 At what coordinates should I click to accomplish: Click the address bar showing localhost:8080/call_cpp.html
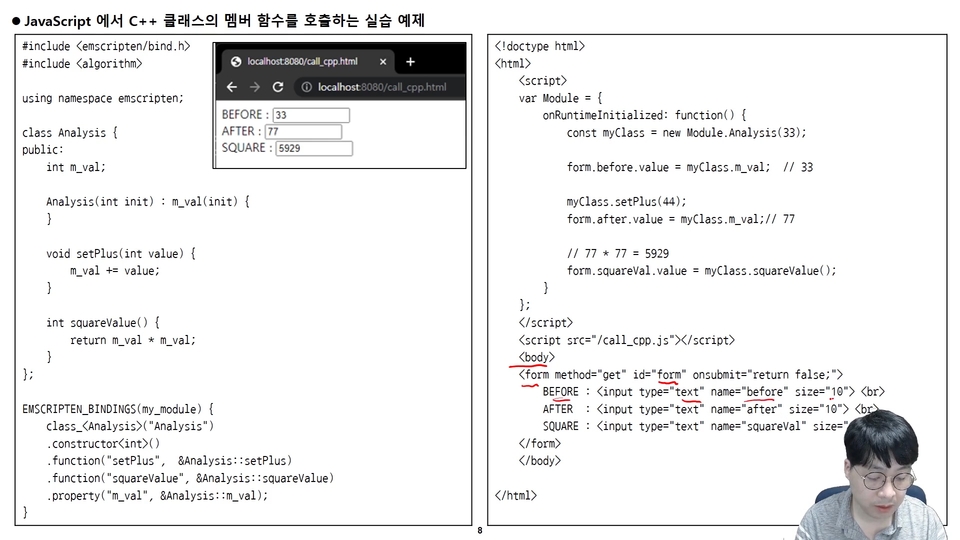381,87
